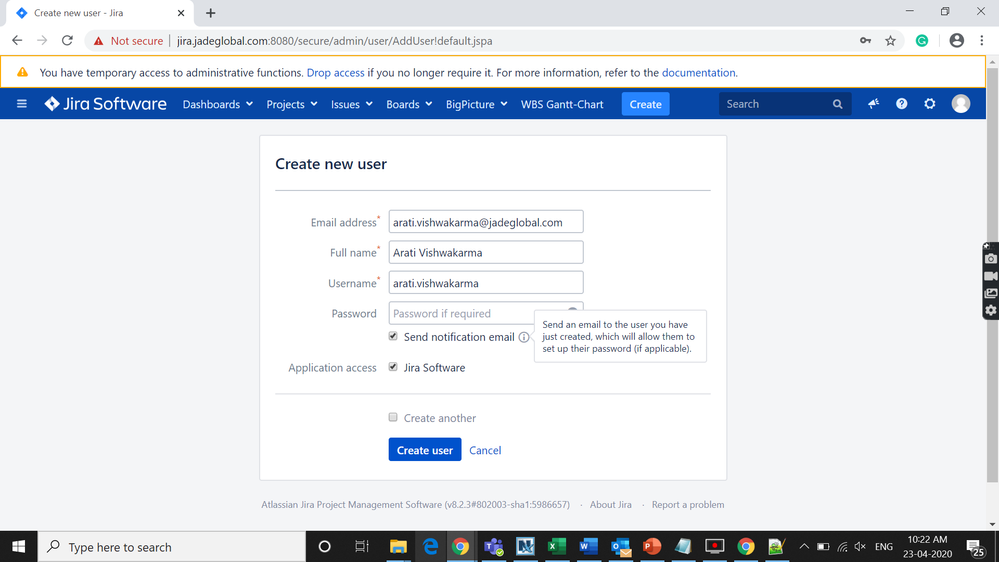Image resolution: width=999 pixels, height=562 pixels.
Task: Open Outlook from the taskbar
Action: (621, 547)
